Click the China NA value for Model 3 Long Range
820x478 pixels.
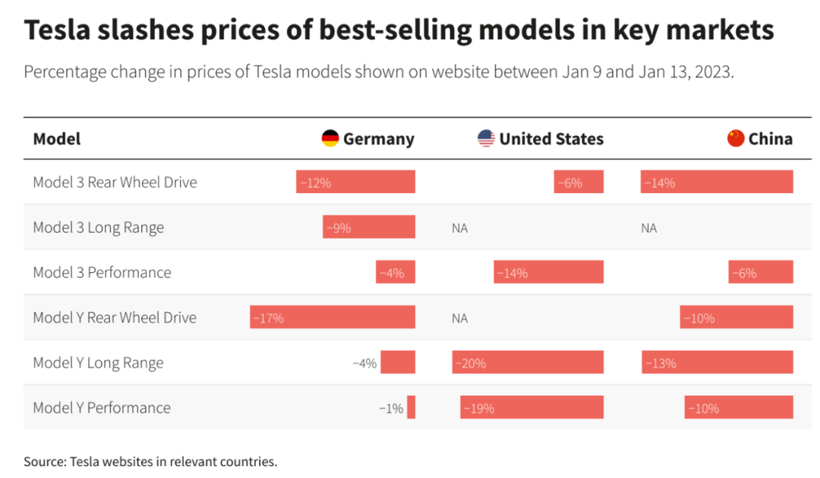click(x=649, y=228)
